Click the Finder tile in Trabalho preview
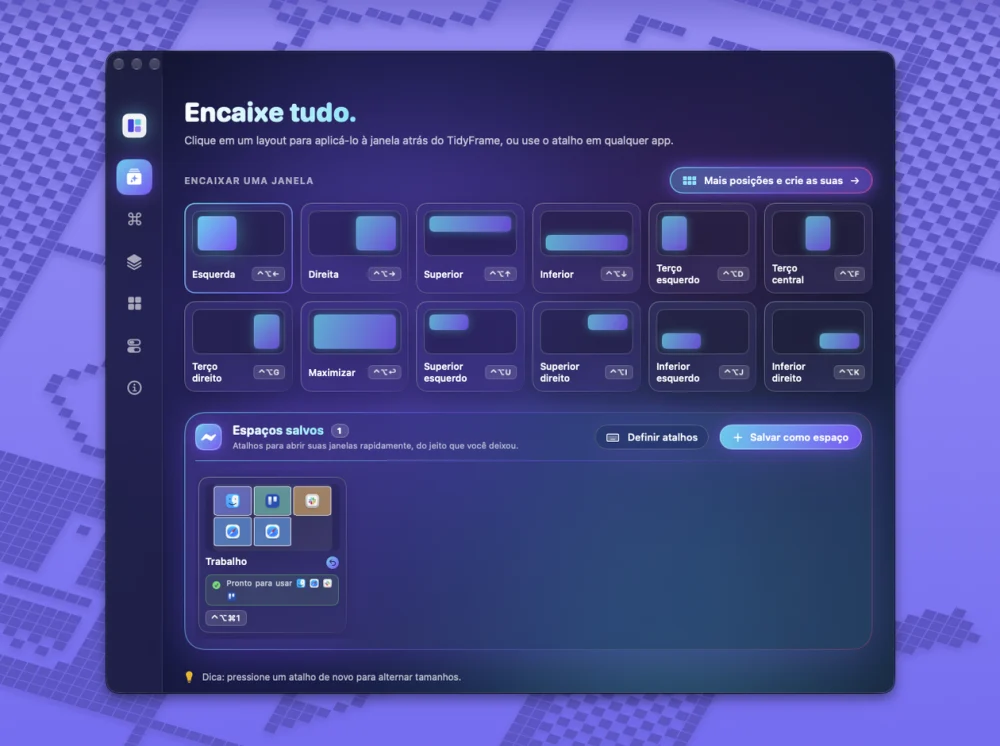 pos(232,501)
